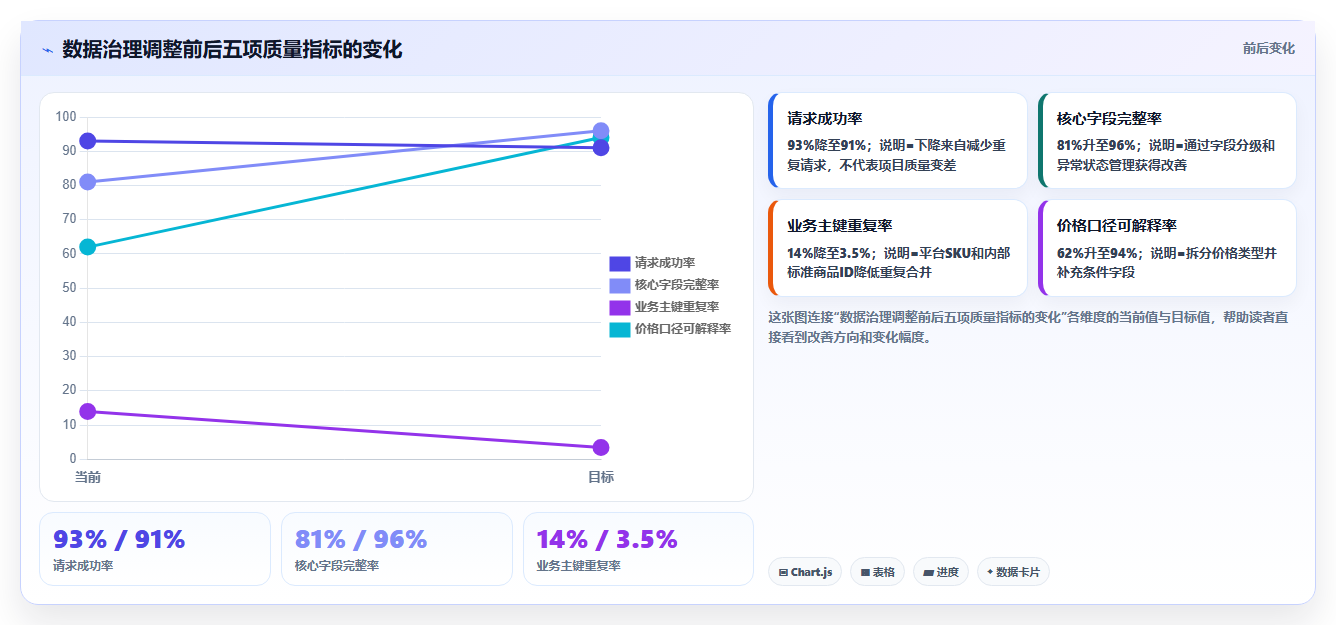Click the 价格口径可解释率 legend label
Screen dimensions: 1336x625
click(x=682, y=329)
